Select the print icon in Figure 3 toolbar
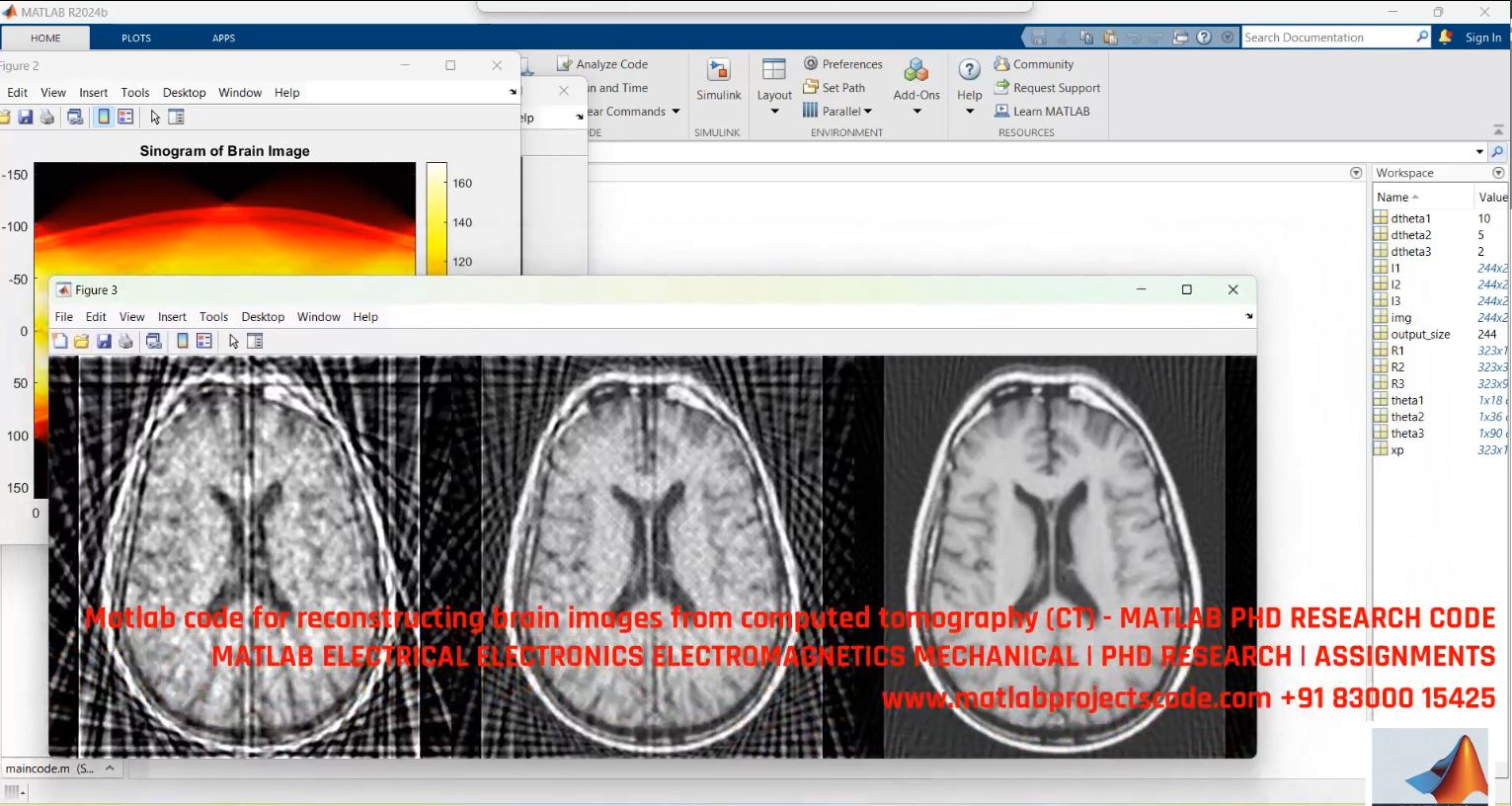Screen dimensions: 1512x806 (x=125, y=341)
